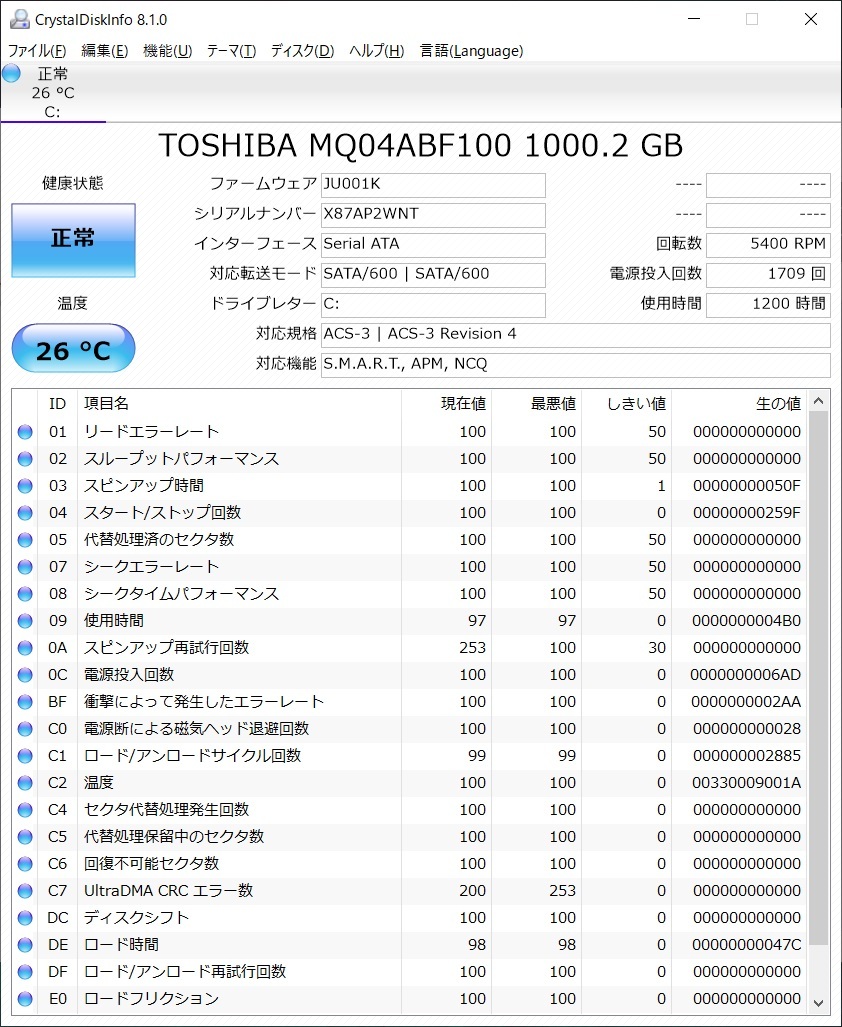
Task: Click the status orb for C0 row
Action: point(25,729)
